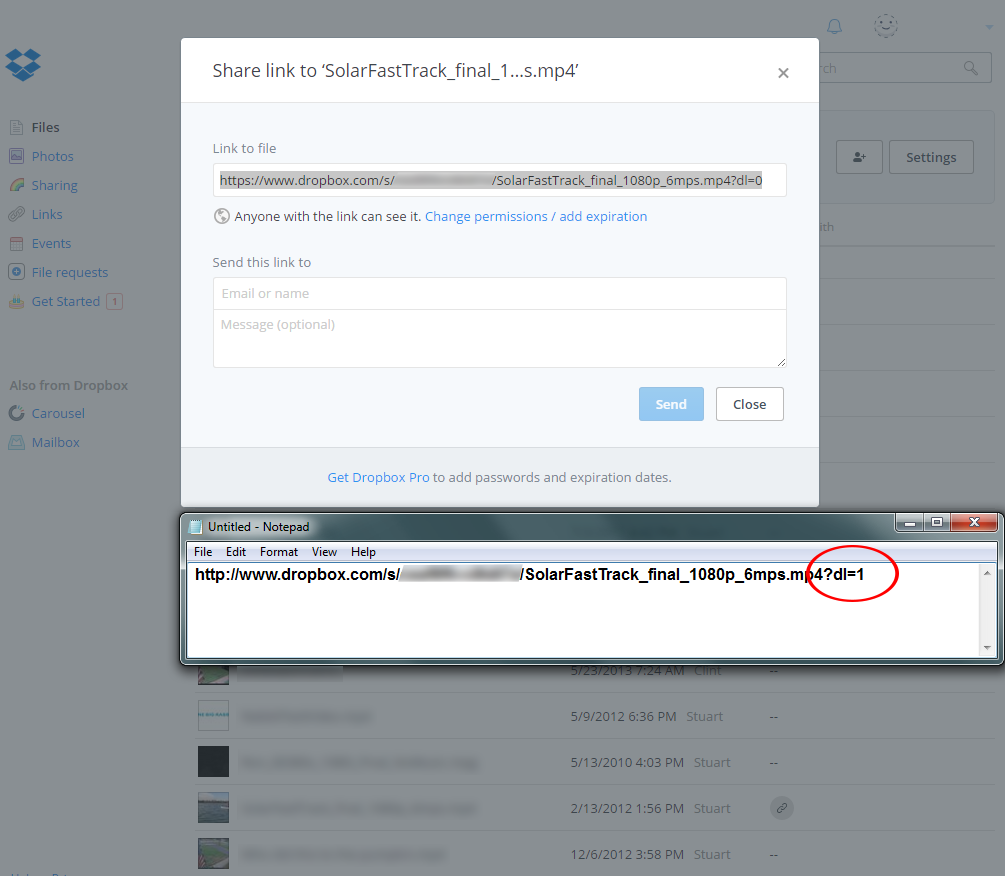The width and height of the screenshot is (1005, 876).
Task: Click the Dropbox search box
Action: coord(905,68)
